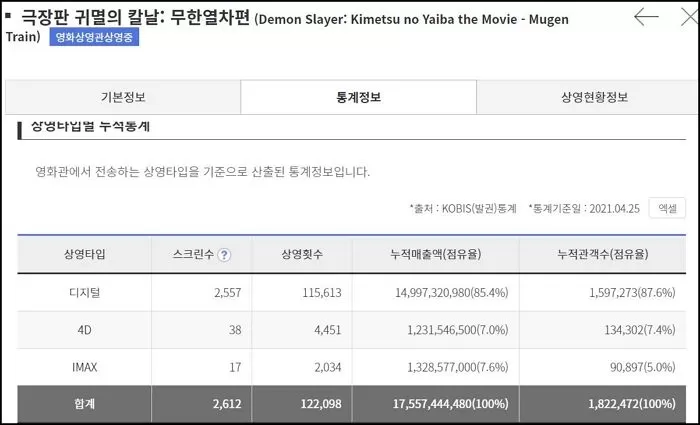Click the 누적관객수(점유율) column header

603,254
